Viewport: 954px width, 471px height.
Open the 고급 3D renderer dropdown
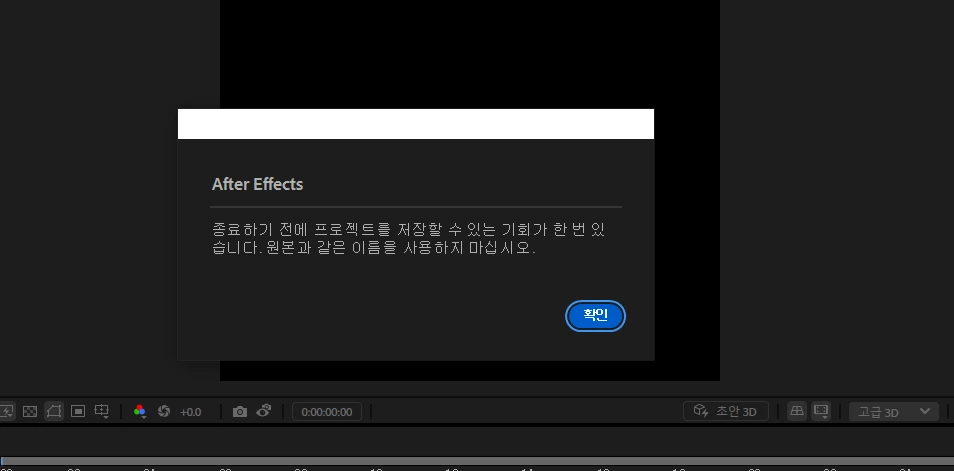click(x=894, y=412)
